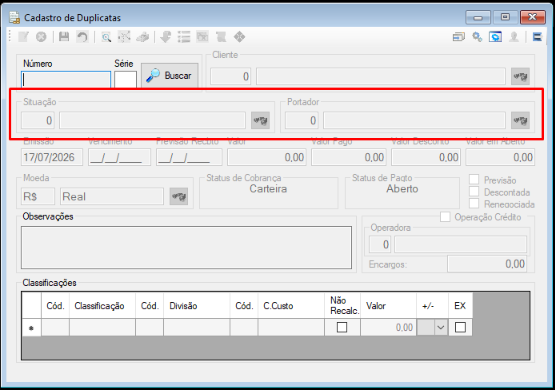Click the Carteira status text
Viewport: 555px width, 390px height.
[x=268, y=189]
